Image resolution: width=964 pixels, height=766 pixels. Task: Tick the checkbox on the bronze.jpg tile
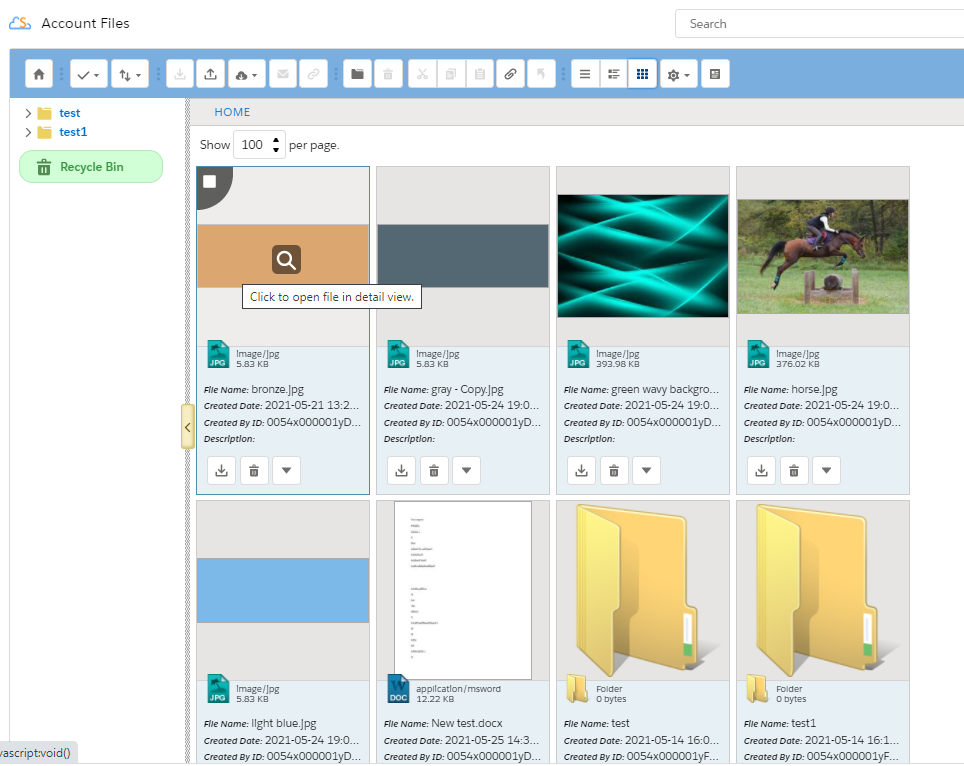click(210, 182)
